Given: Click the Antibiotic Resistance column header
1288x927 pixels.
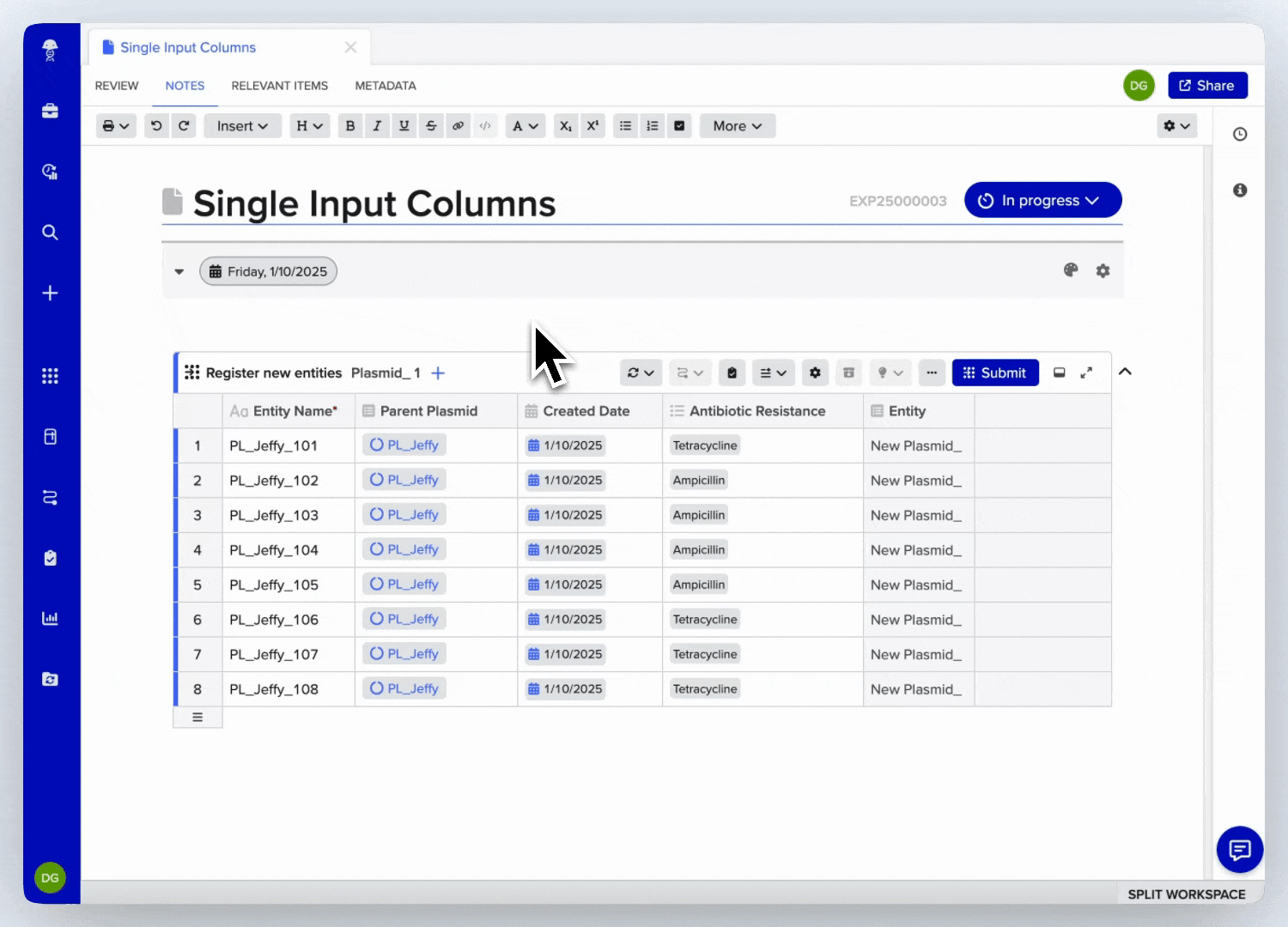Looking at the screenshot, I should tap(762, 411).
